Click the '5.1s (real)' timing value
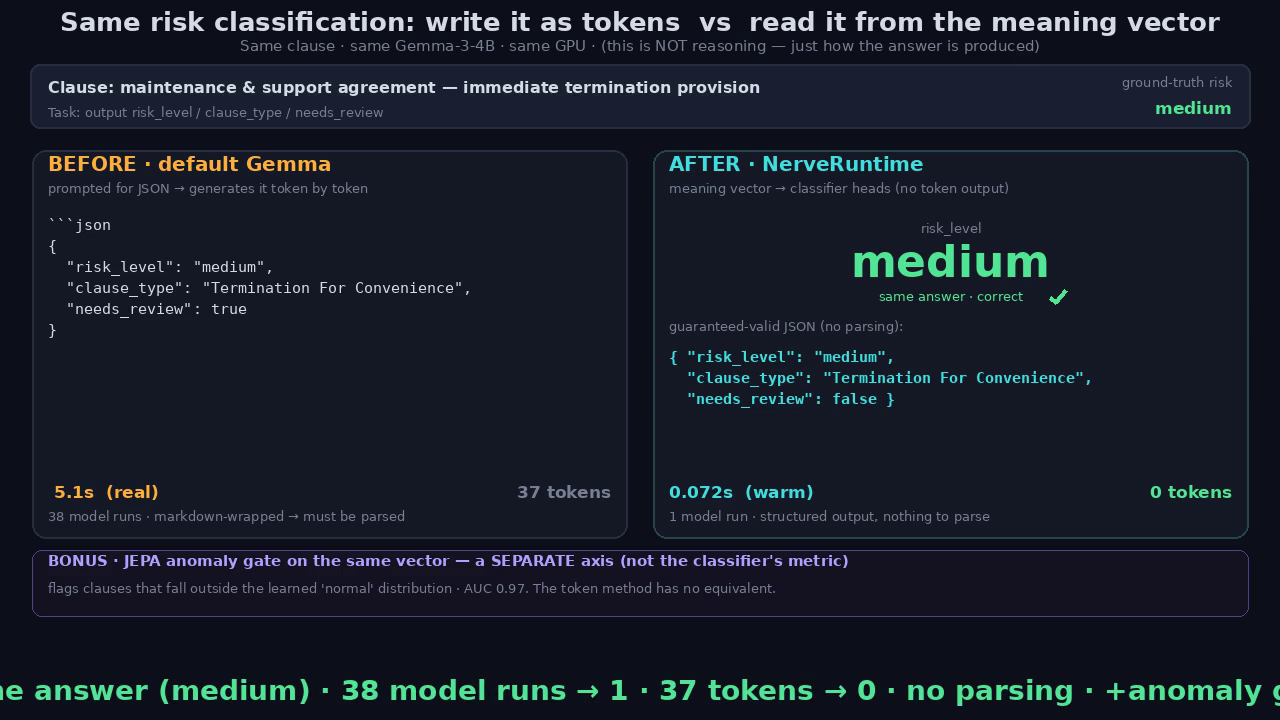Screen dimensions: 1280x720 (106, 492)
